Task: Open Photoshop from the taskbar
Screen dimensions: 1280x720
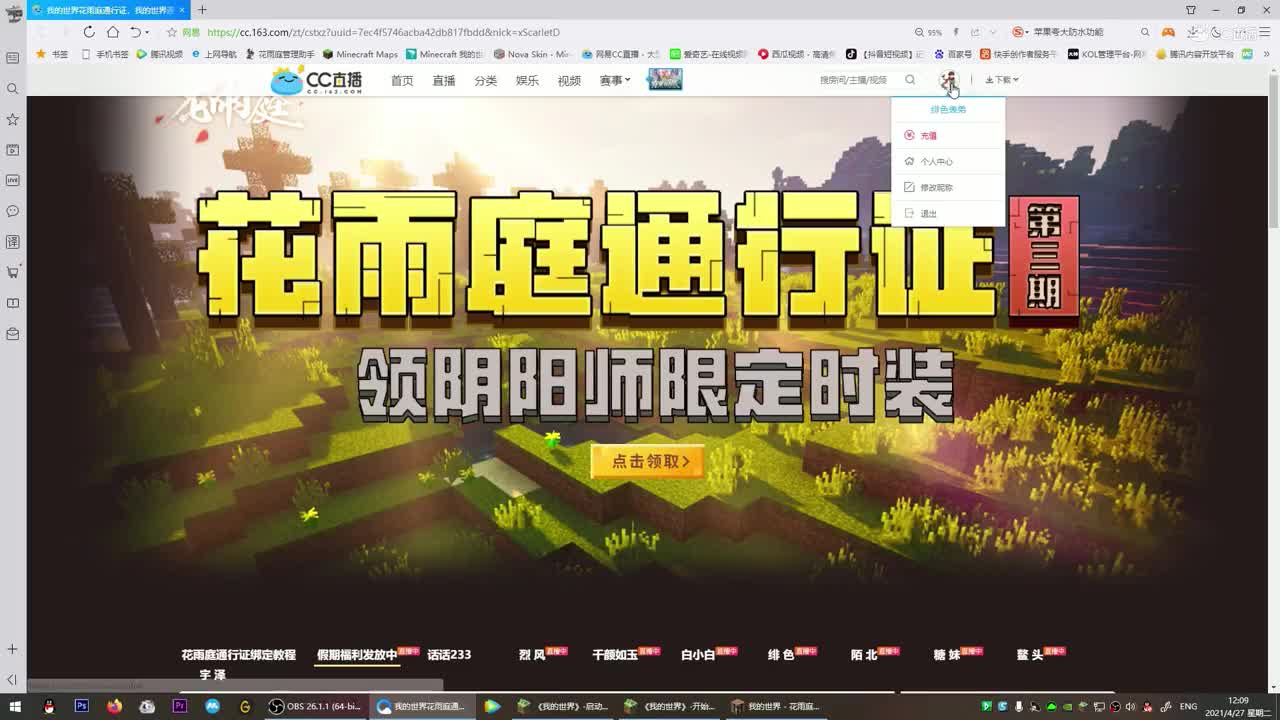Action: click(x=81, y=706)
